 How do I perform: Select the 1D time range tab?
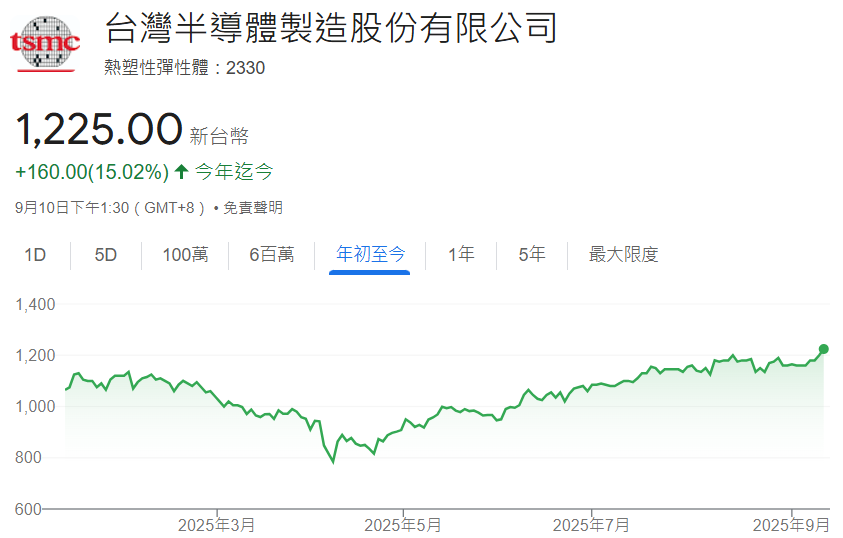coord(35,254)
